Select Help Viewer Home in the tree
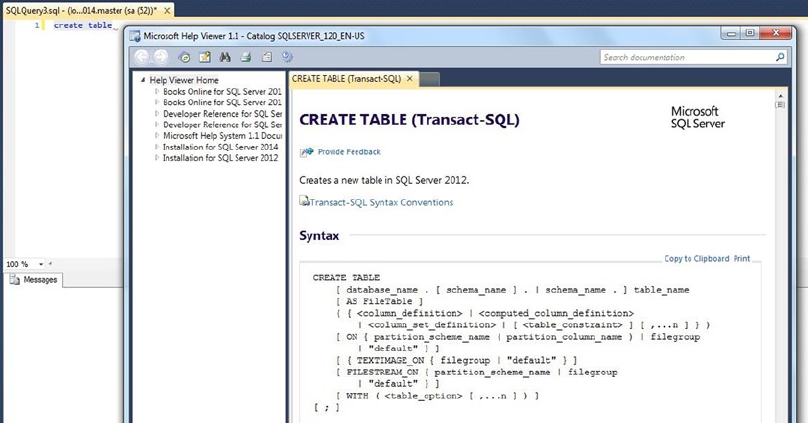808x423 pixels. pyautogui.click(x=184, y=80)
